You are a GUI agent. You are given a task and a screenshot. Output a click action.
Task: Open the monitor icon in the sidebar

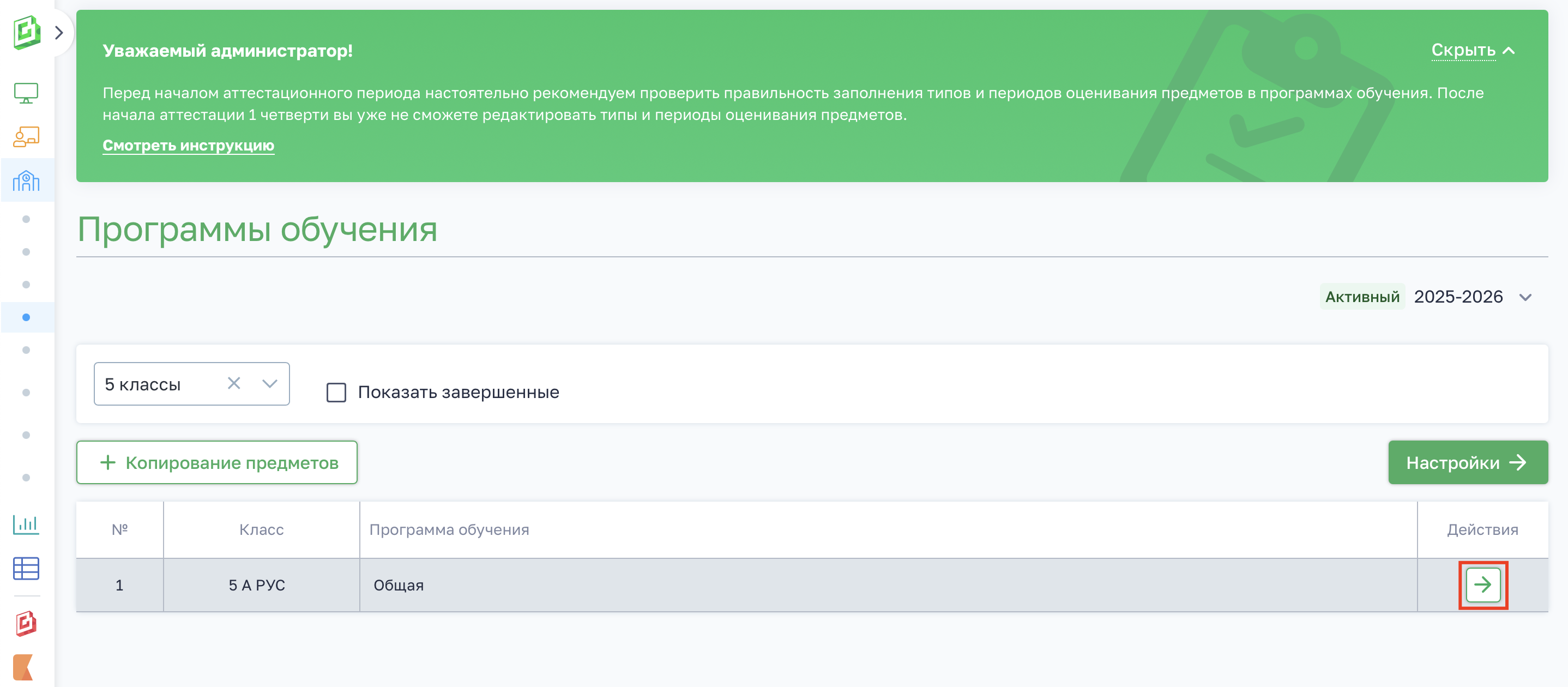tap(26, 93)
